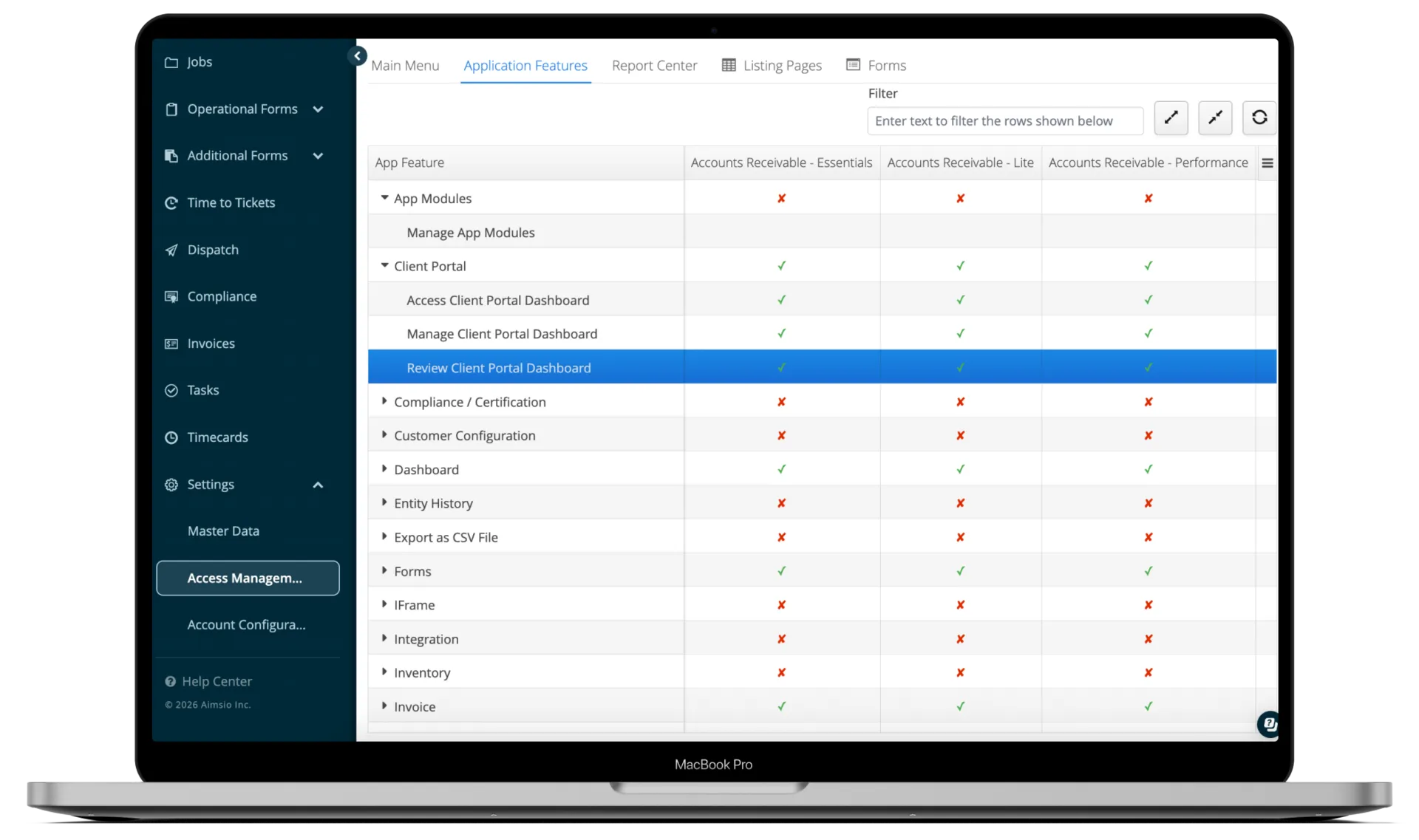Click the Forms tab icon
The image size is (1419, 840).
(x=854, y=65)
